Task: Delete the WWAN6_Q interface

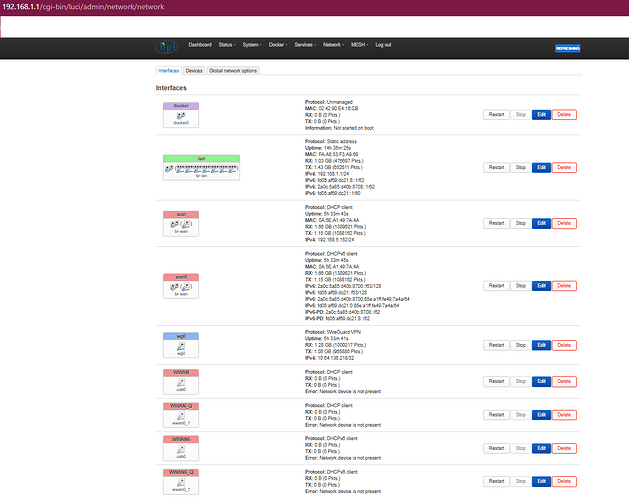Action: click(564, 481)
